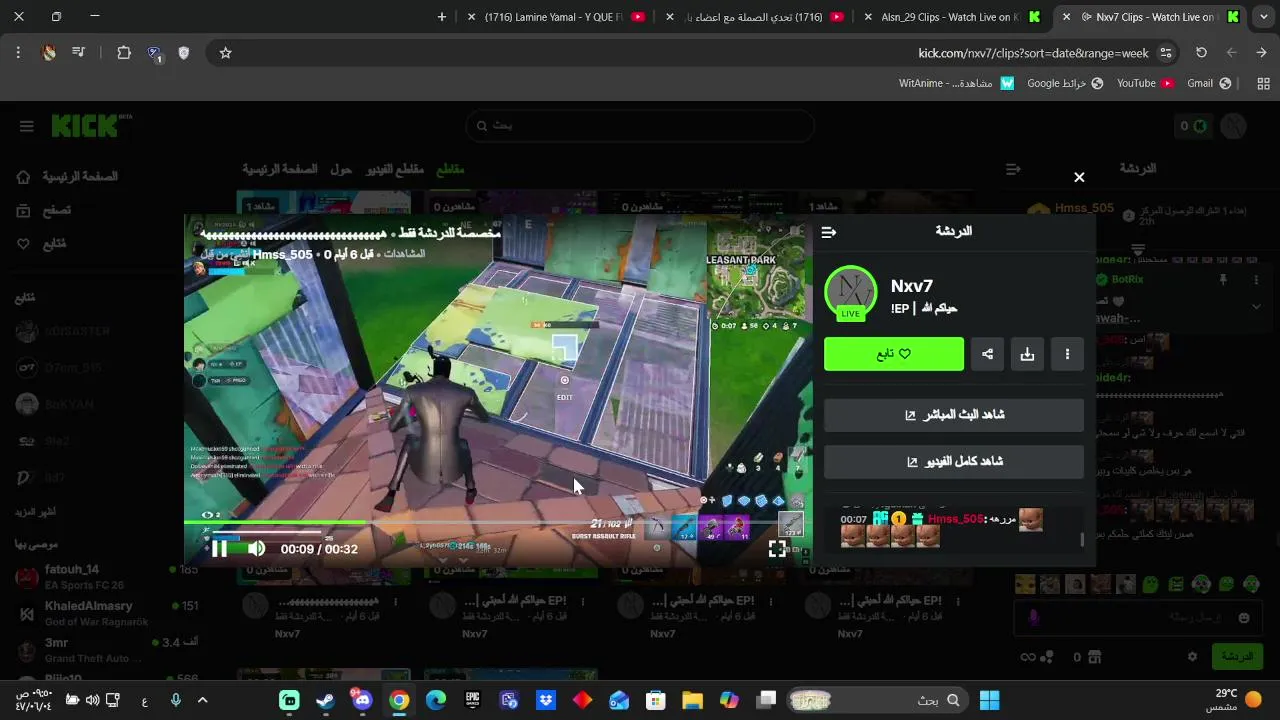Screen dimensions: 1280x720
Task: Open the Kicks balance badge
Action: click(x=1192, y=126)
